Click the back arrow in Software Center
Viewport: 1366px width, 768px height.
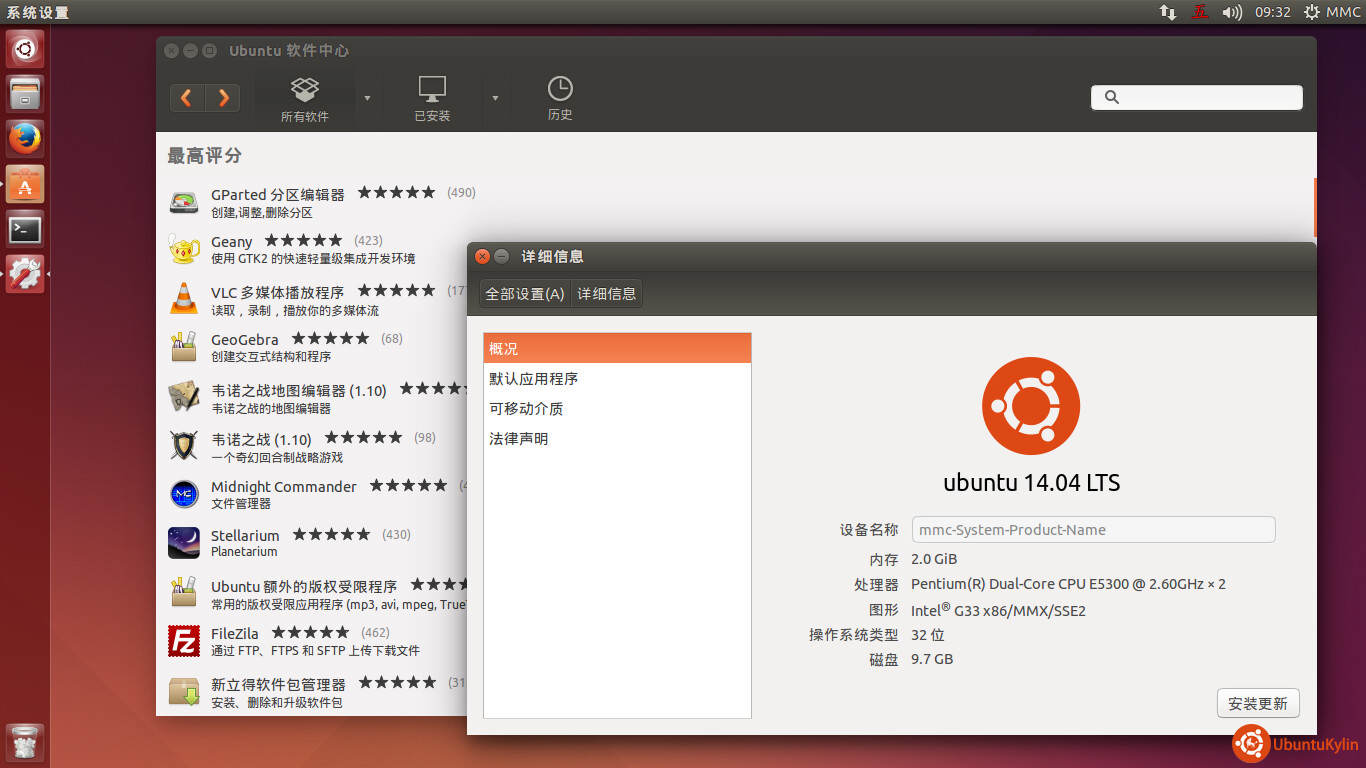pos(187,98)
